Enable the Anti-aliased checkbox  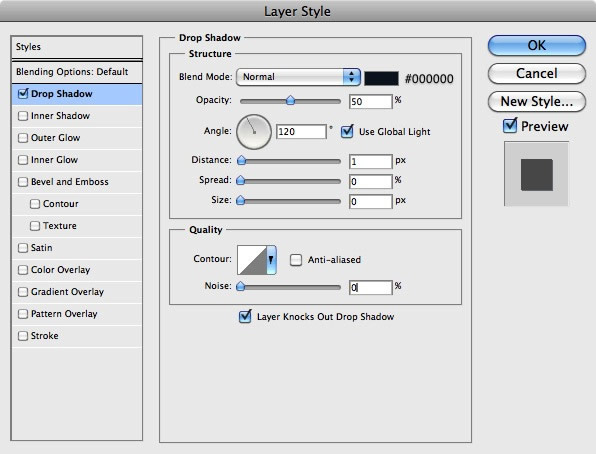tap(296, 260)
